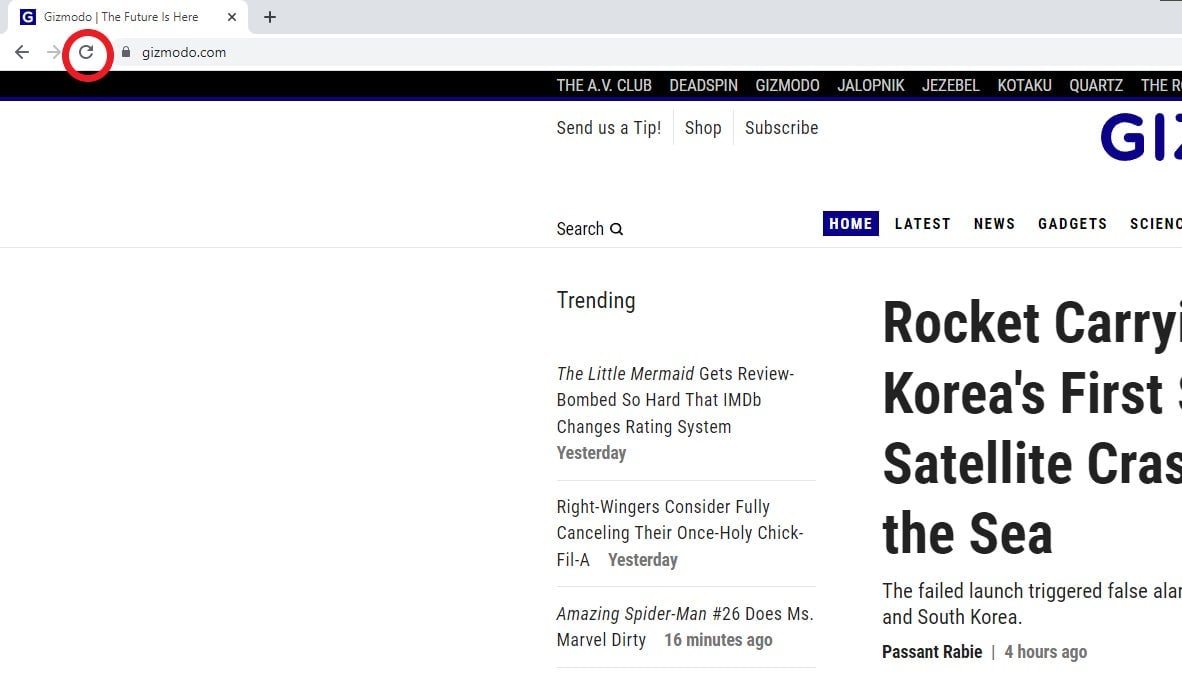Reload the current page
The width and height of the screenshot is (1182, 682).
point(86,52)
